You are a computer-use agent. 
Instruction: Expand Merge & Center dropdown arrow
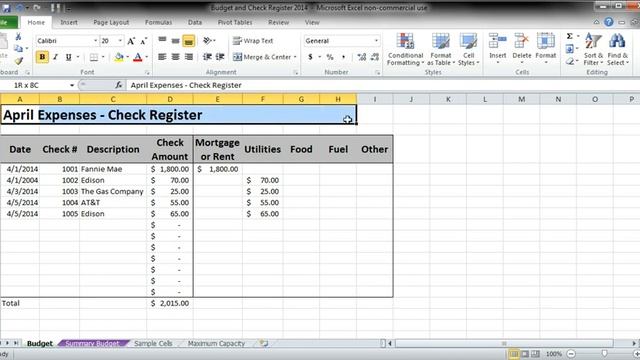295,57
